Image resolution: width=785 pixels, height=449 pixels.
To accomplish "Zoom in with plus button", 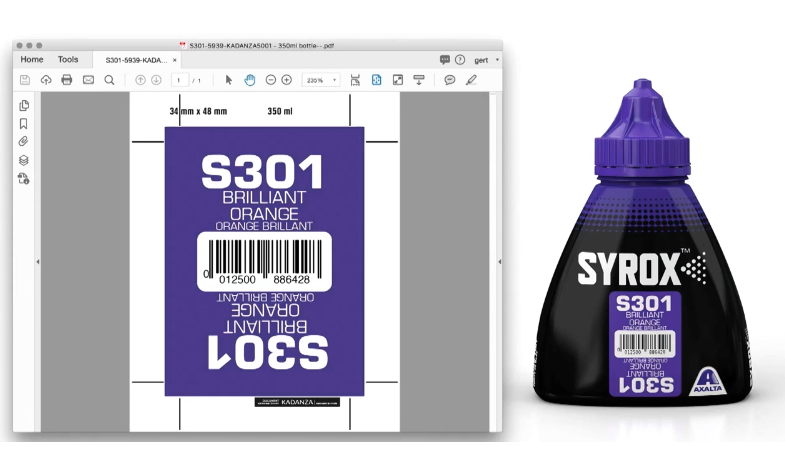I will pyautogui.click(x=286, y=80).
